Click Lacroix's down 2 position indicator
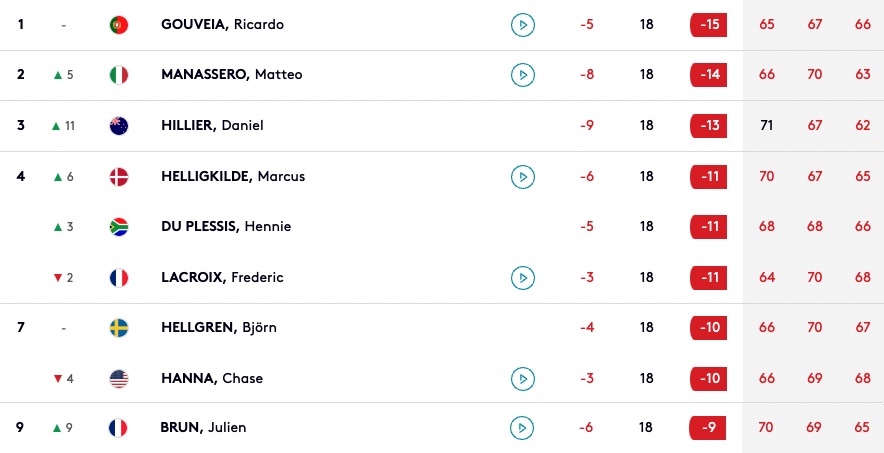The width and height of the screenshot is (884, 453). click(x=63, y=278)
